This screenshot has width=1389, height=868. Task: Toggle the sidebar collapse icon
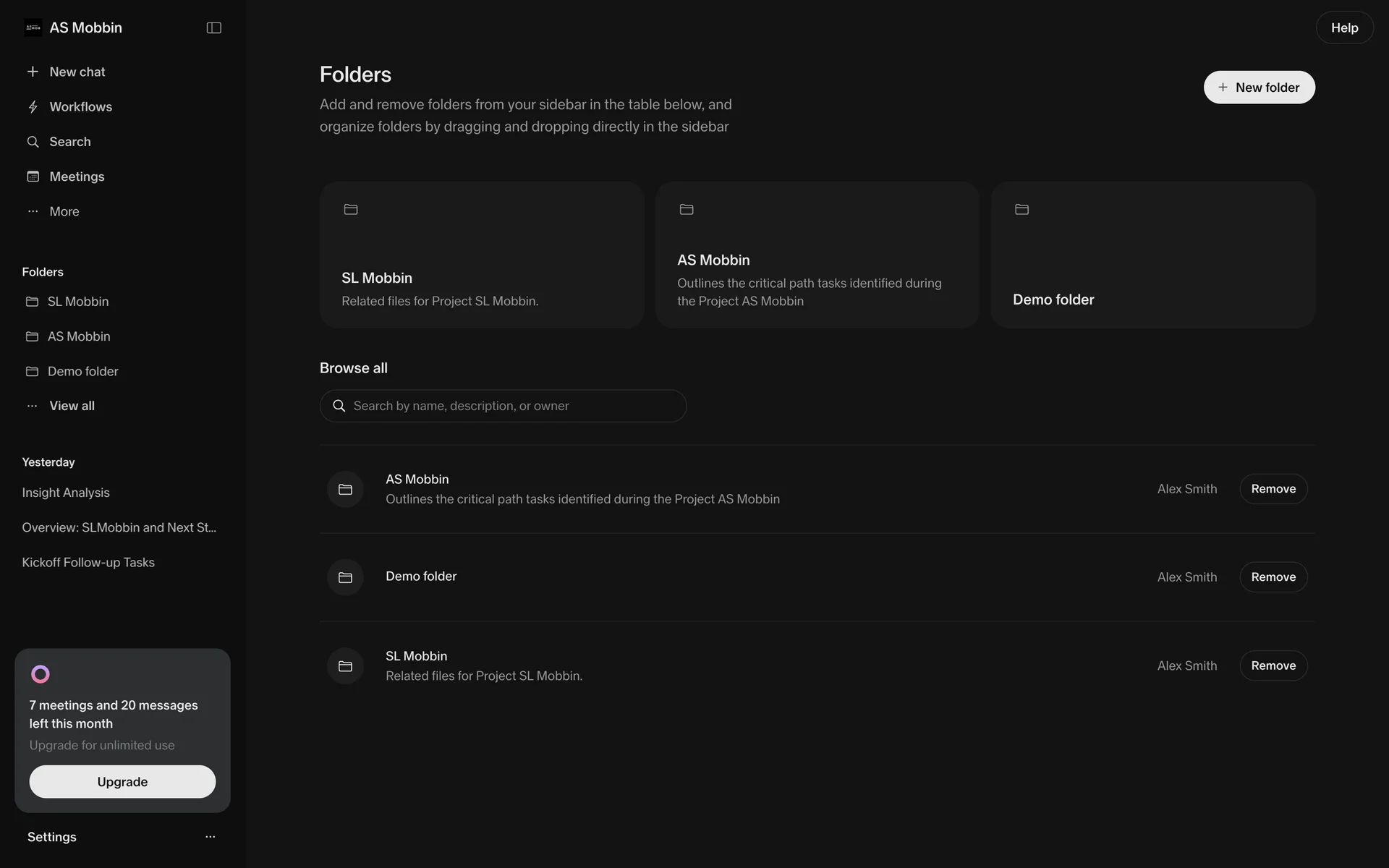213,27
